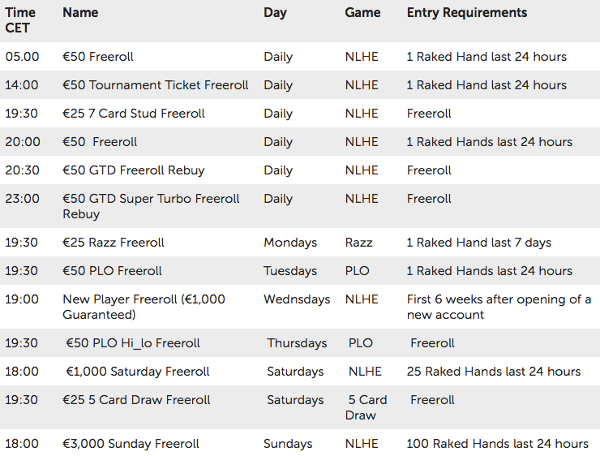Click the Time CET column header
The width and height of the screenshot is (600, 456).
coord(20,20)
